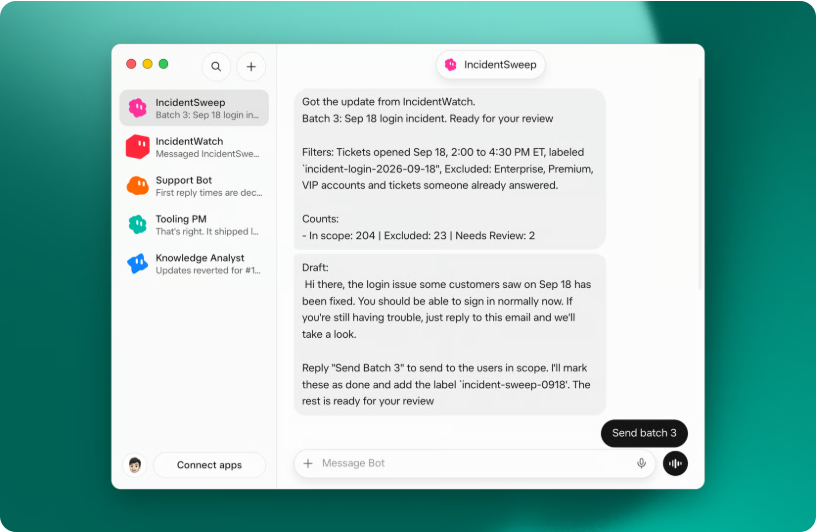
Task: Click the blue Knowledge Analyst avatar icon
Action: [x=138, y=263]
